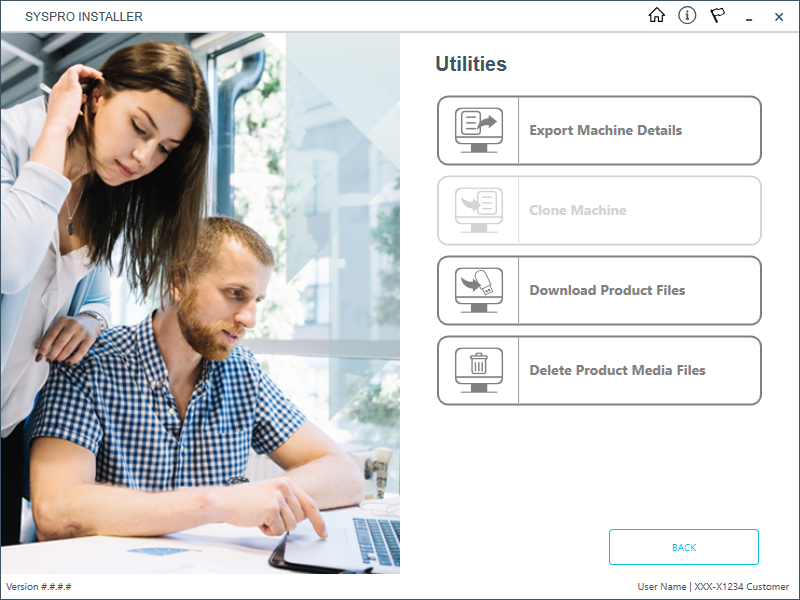Viewport: 800px width, 600px height.
Task: Close the SYSPRO Installer window
Action: click(779, 17)
